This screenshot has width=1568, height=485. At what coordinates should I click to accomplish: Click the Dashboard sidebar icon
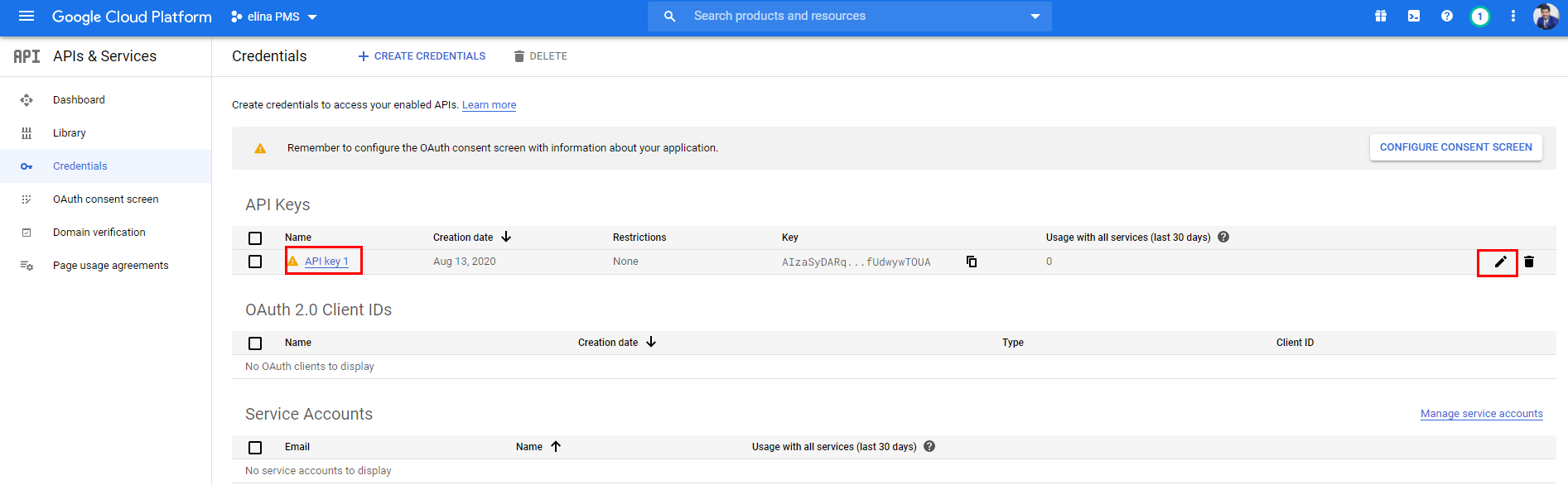click(x=27, y=100)
